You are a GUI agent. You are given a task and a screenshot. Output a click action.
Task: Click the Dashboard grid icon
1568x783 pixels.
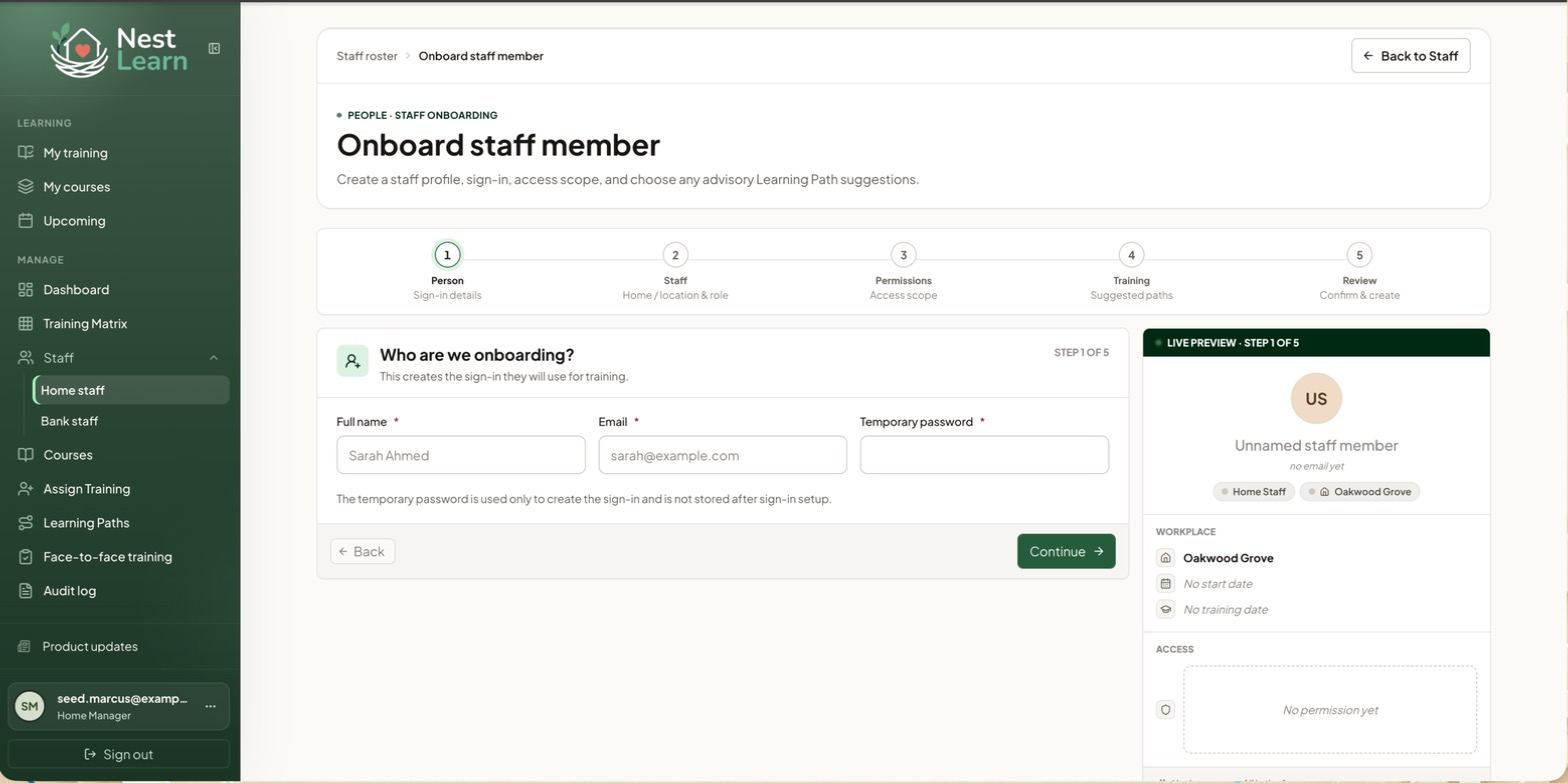coord(26,290)
